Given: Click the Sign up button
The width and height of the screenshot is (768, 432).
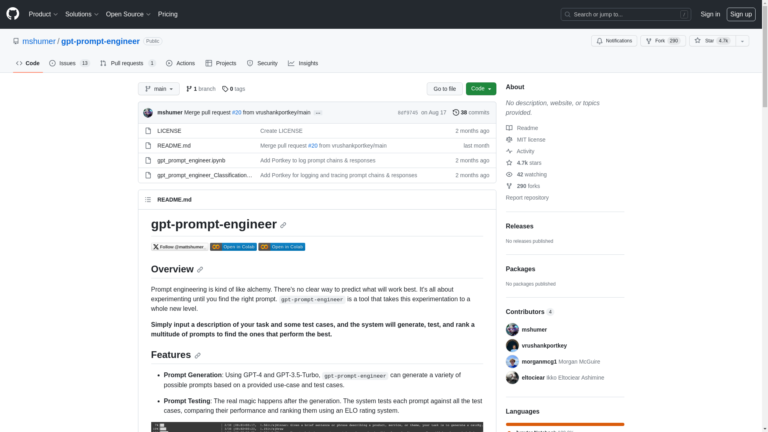Looking at the screenshot, I should [x=741, y=14].
